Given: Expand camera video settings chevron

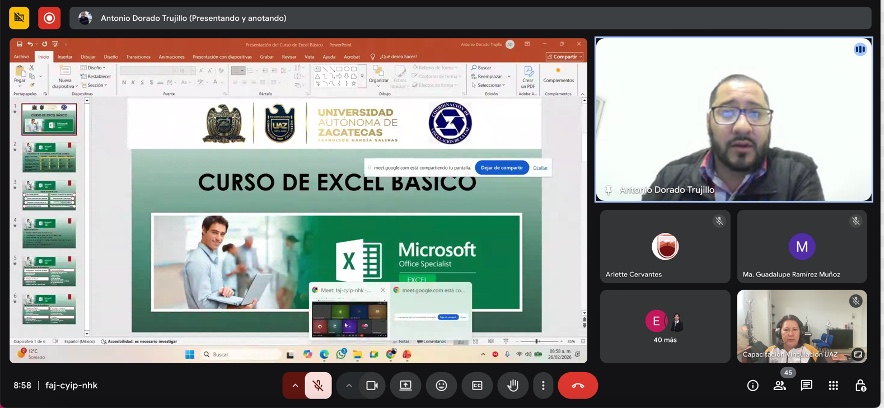Looking at the screenshot, I should 349,385.
